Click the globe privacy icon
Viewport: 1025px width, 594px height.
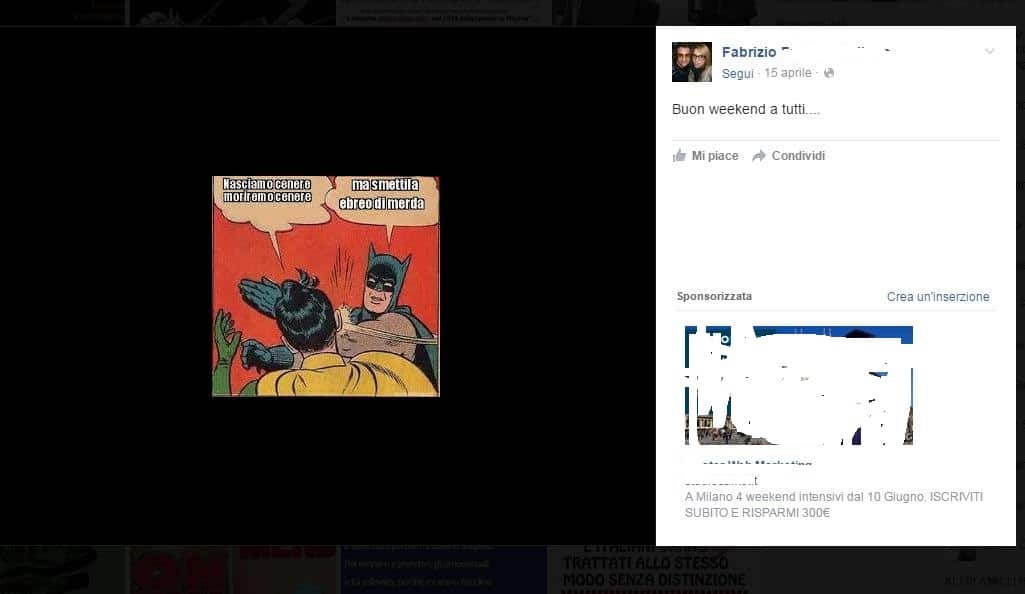tap(829, 74)
